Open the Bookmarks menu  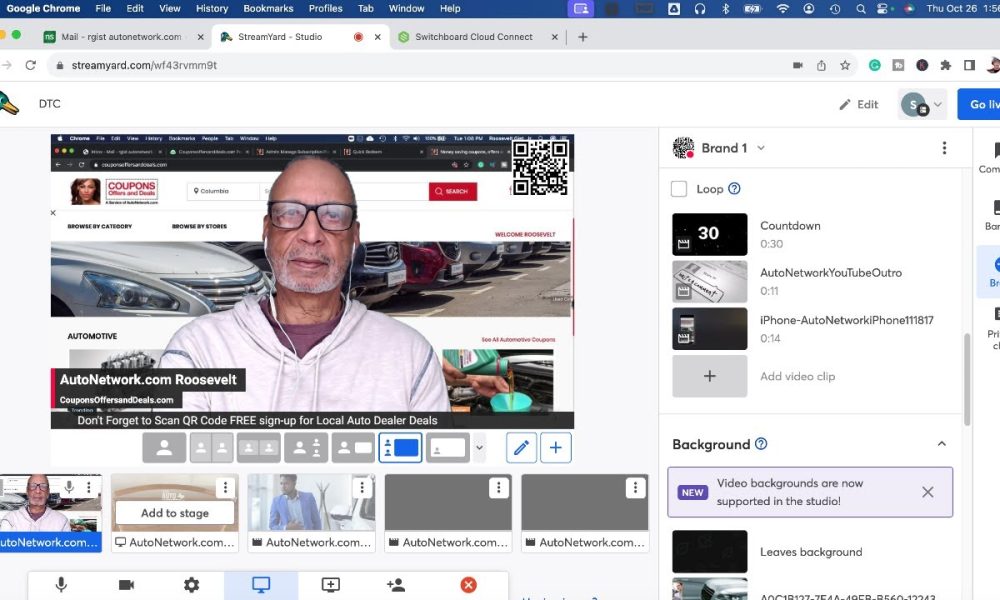click(x=268, y=8)
